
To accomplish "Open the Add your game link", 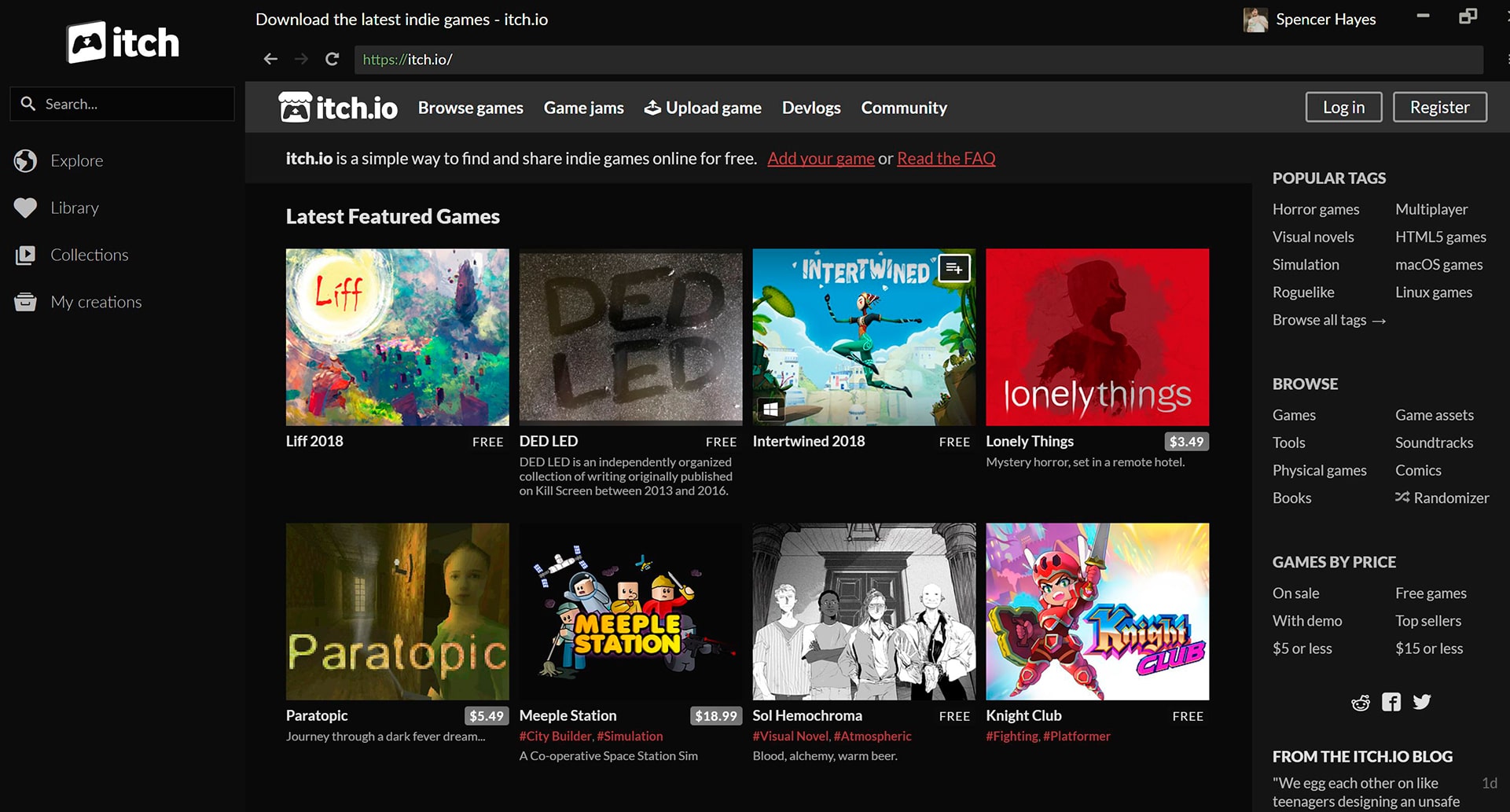I will [821, 158].
